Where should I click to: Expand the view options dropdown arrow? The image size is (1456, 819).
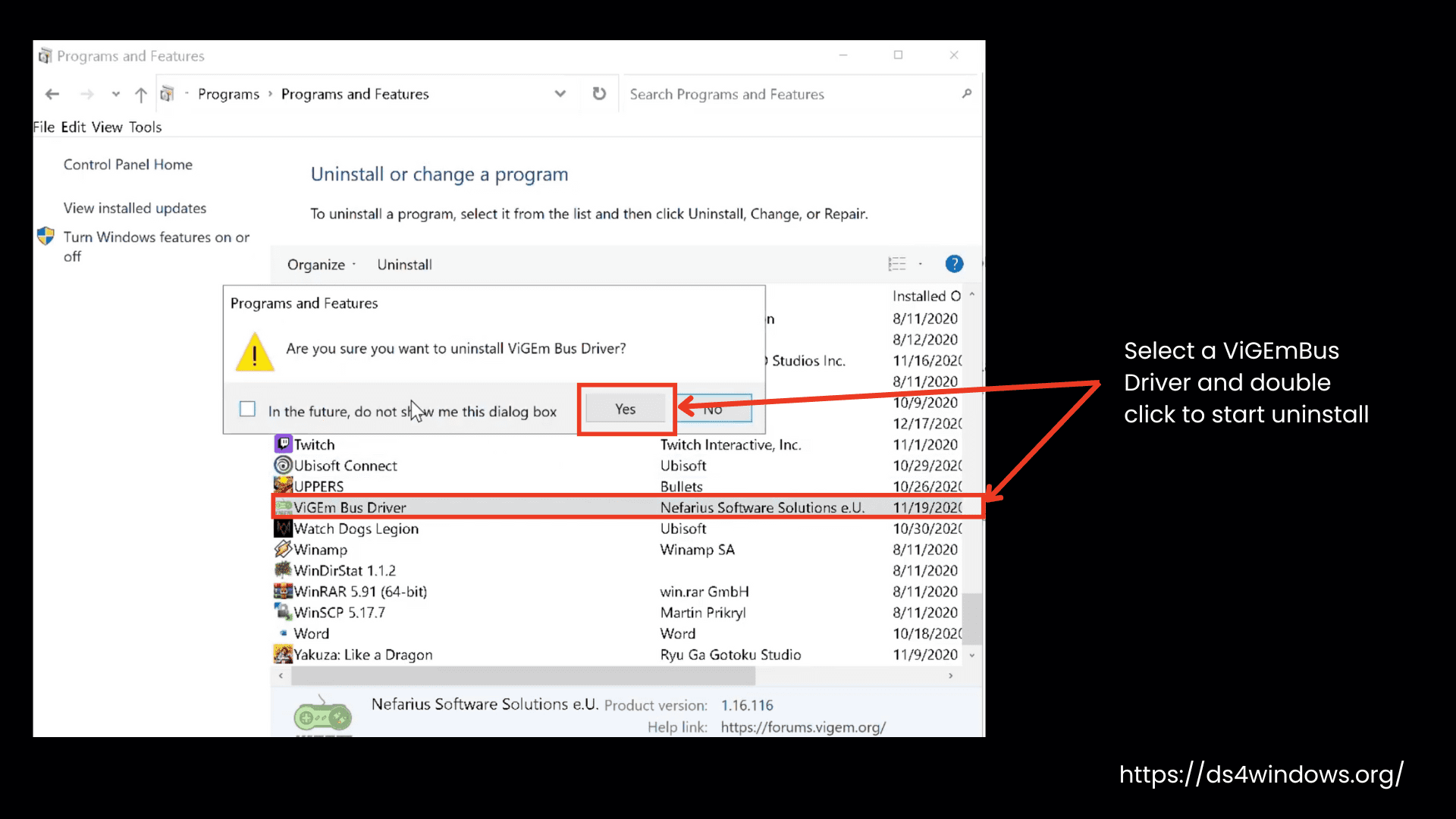click(x=921, y=264)
